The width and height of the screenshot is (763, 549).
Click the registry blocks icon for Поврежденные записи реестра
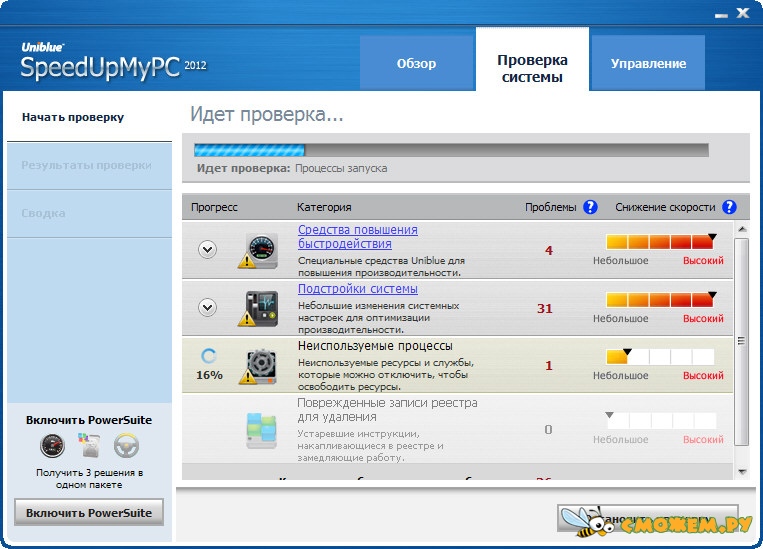261,431
